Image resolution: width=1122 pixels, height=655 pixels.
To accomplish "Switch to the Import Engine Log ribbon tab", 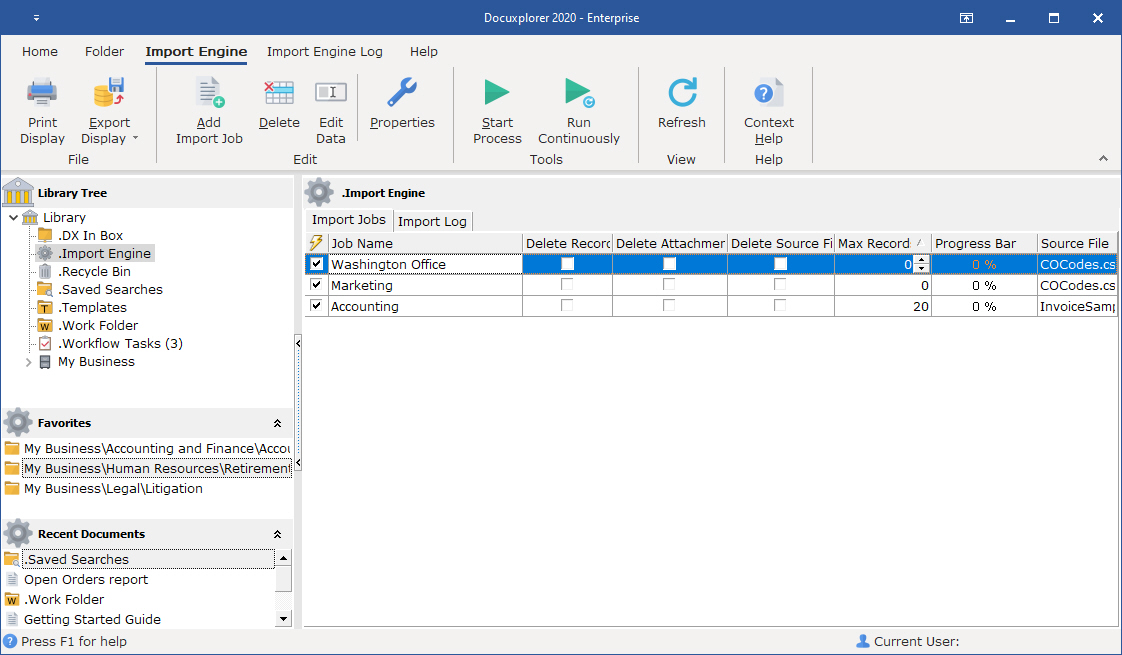I will pyautogui.click(x=324, y=52).
